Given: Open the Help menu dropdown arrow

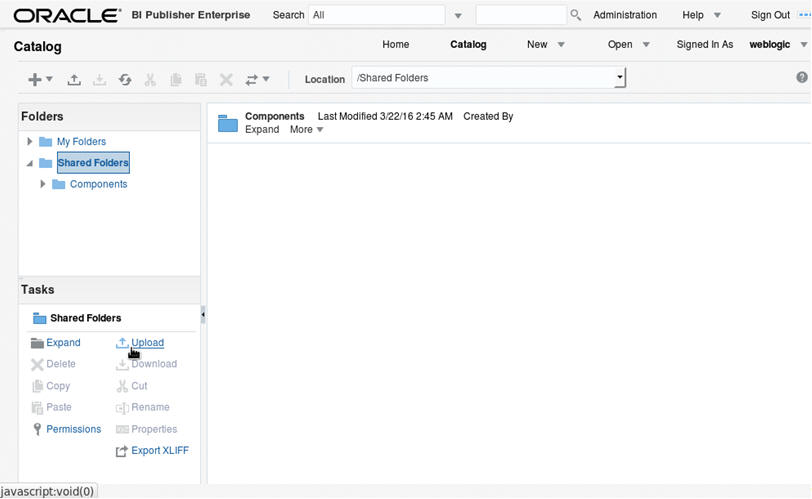Looking at the screenshot, I should [717, 16].
